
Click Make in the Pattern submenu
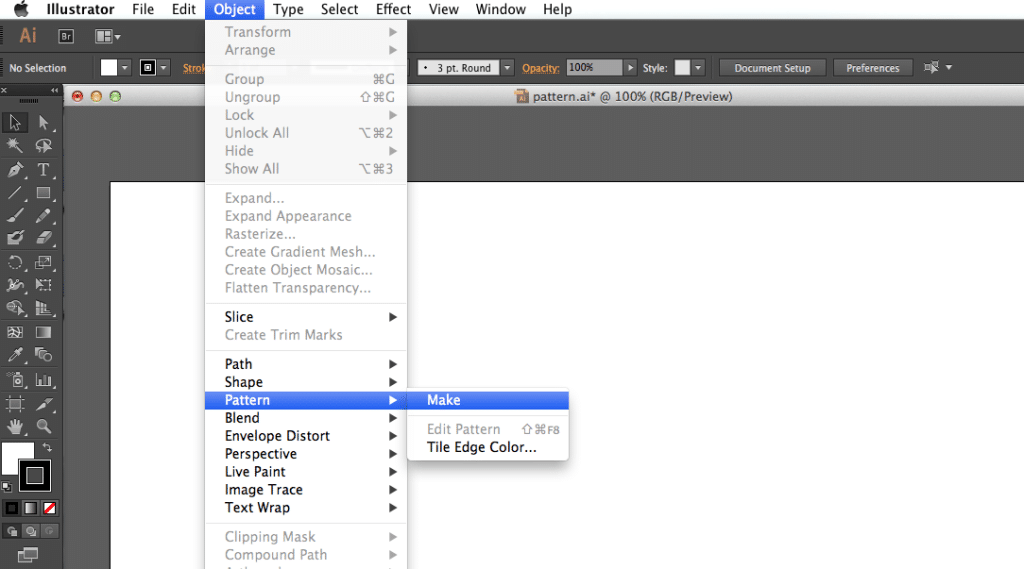(443, 400)
